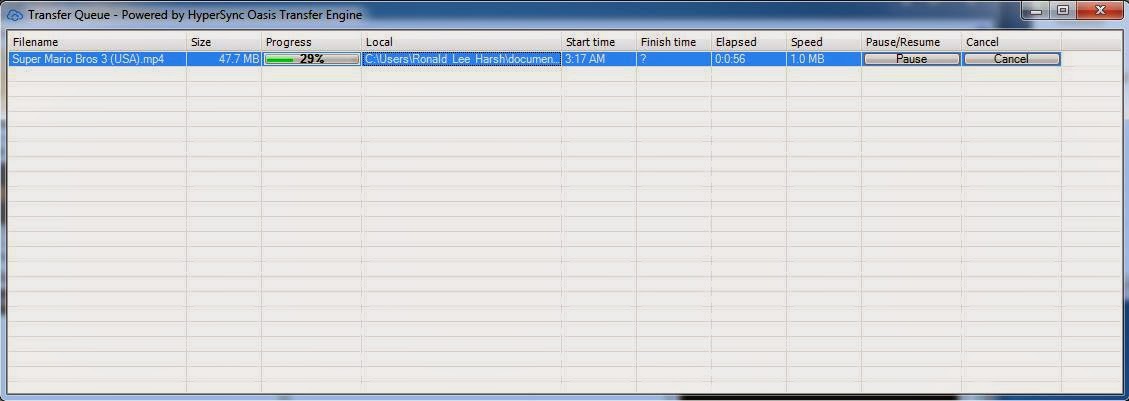Click the Pause/Resume column header
The image size is (1129, 401).
tap(911, 42)
